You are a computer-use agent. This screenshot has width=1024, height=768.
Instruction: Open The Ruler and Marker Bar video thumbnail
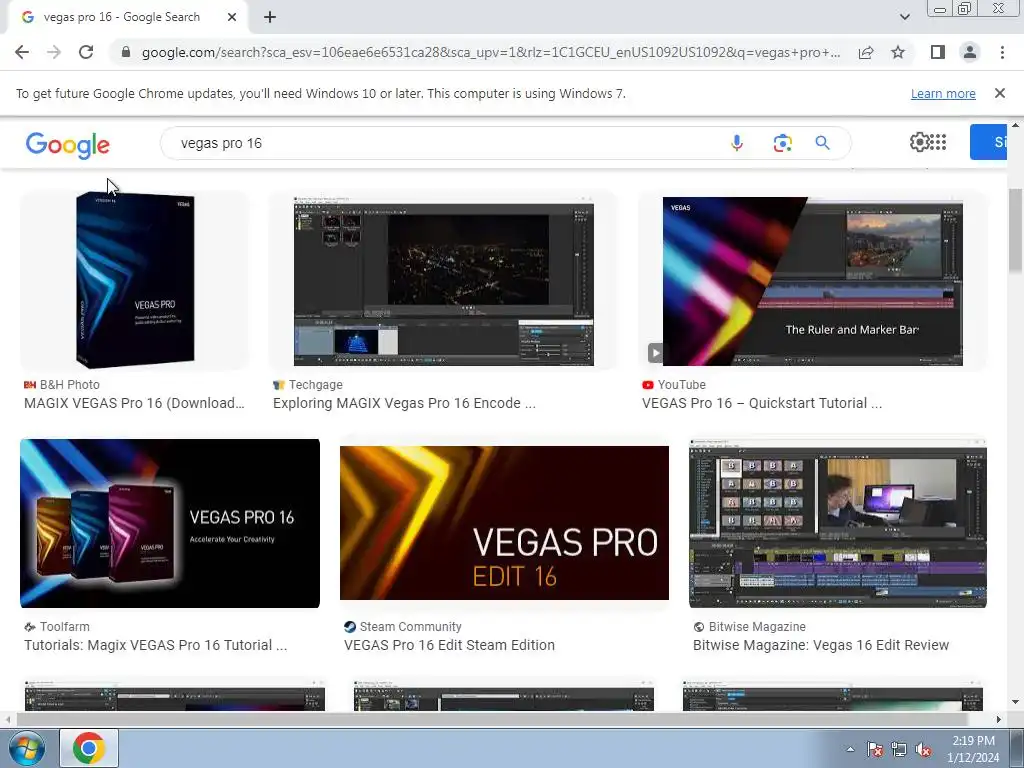pos(812,281)
